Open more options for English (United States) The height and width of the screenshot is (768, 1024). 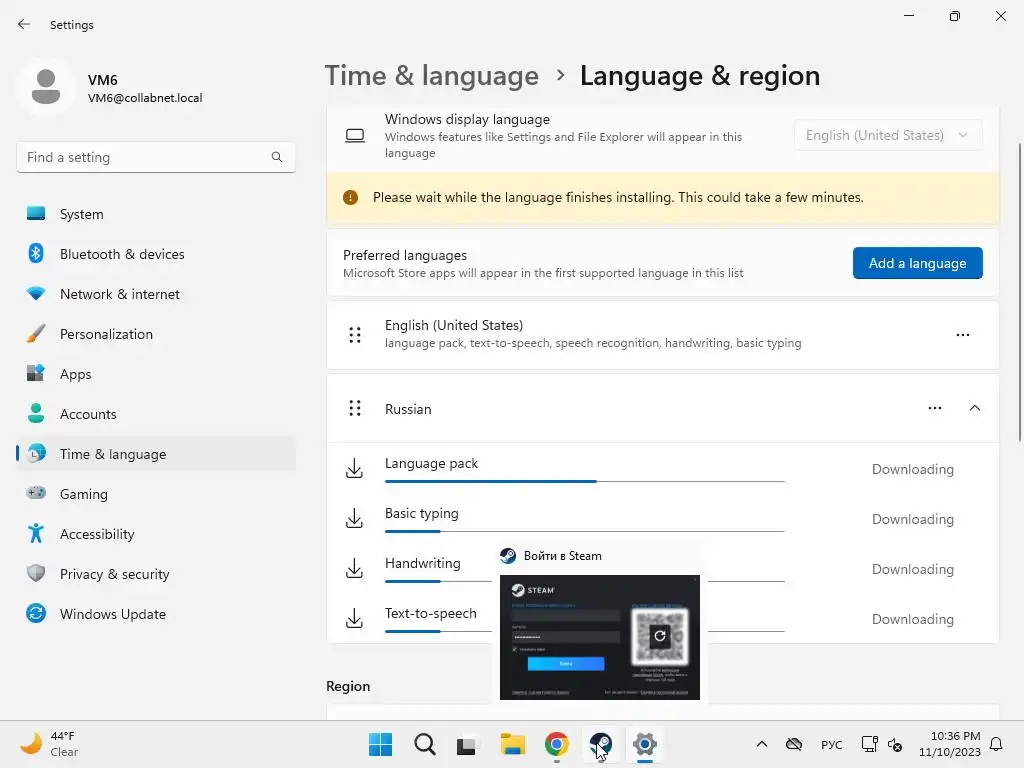(x=963, y=334)
